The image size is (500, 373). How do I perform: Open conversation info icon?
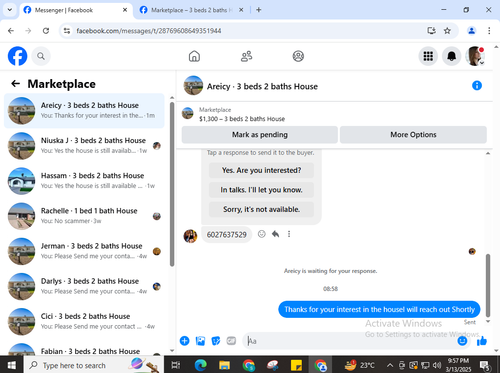click(477, 86)
